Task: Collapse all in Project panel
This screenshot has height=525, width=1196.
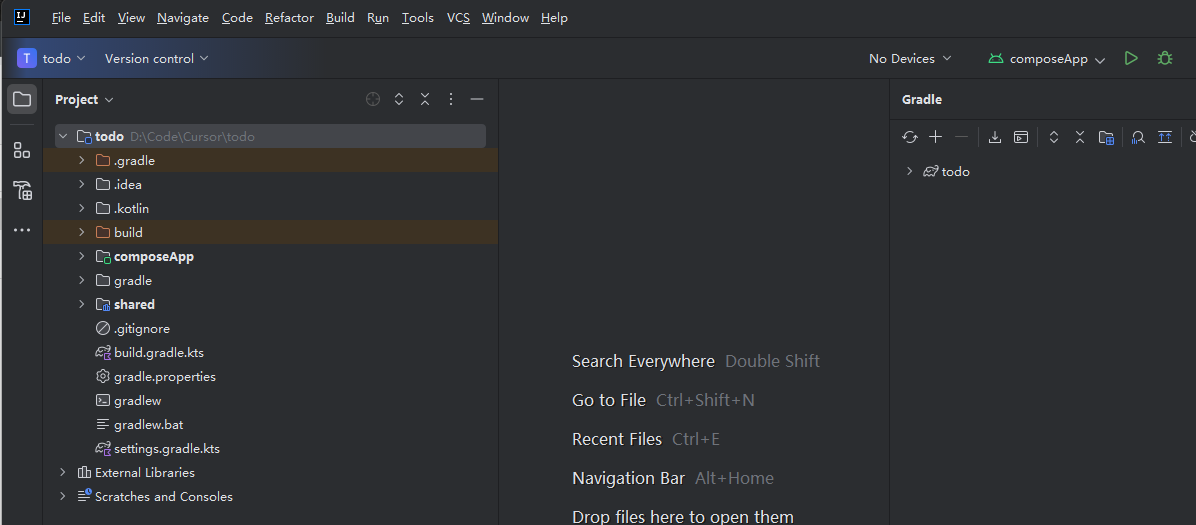Action: (425, 99)
